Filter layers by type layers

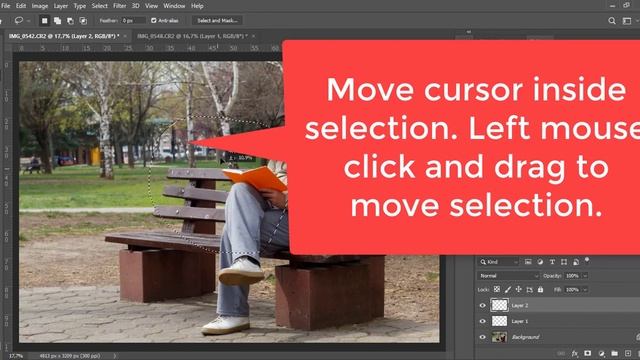[x=552, y=262]
